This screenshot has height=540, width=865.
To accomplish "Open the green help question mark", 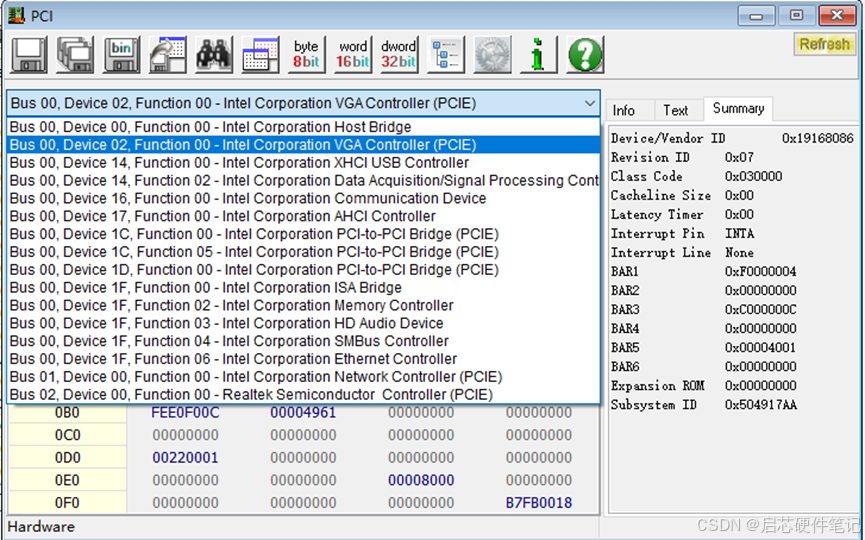I will click(x=585, y=55).
